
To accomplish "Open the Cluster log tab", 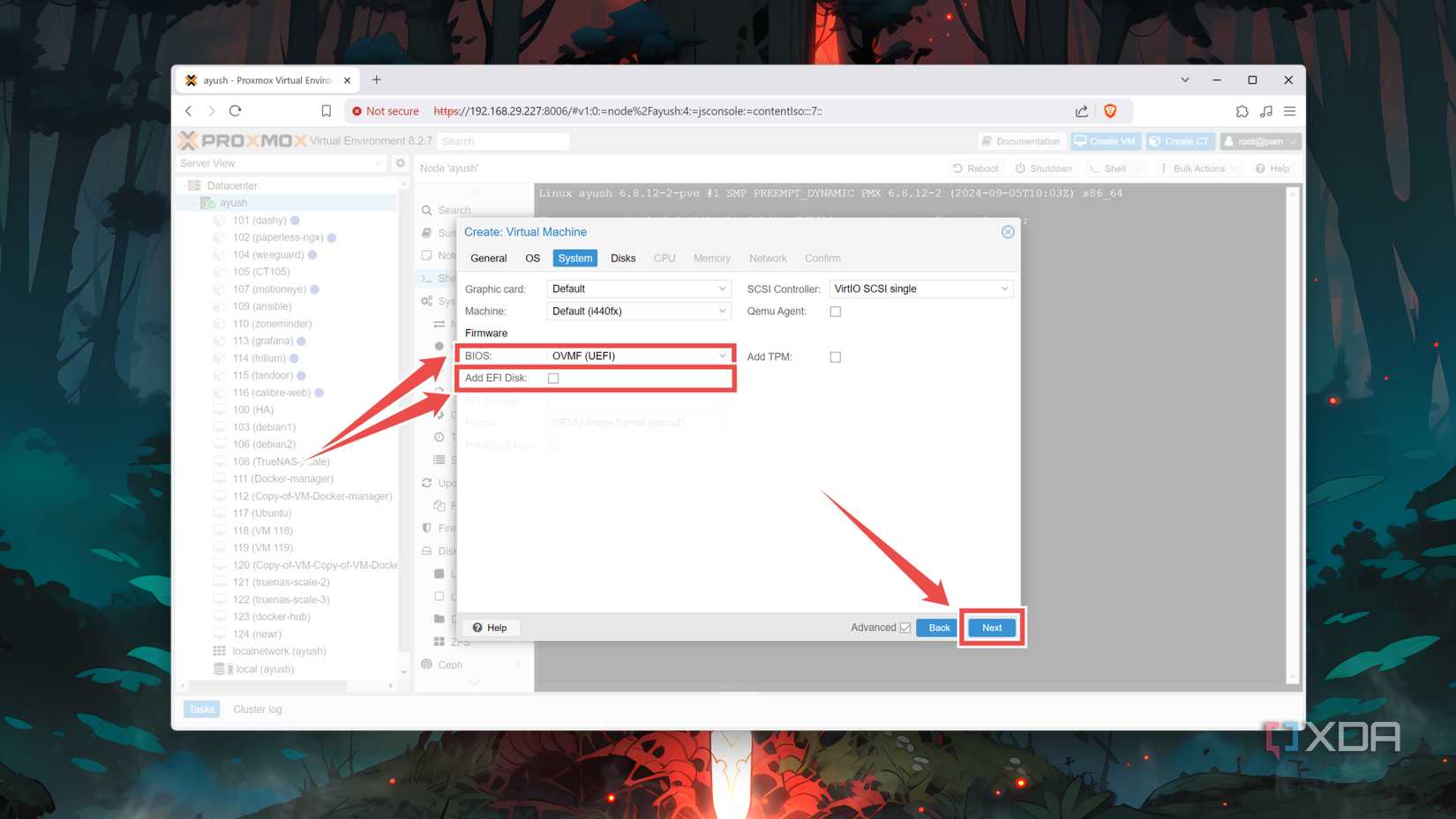I will click(258, 710).
